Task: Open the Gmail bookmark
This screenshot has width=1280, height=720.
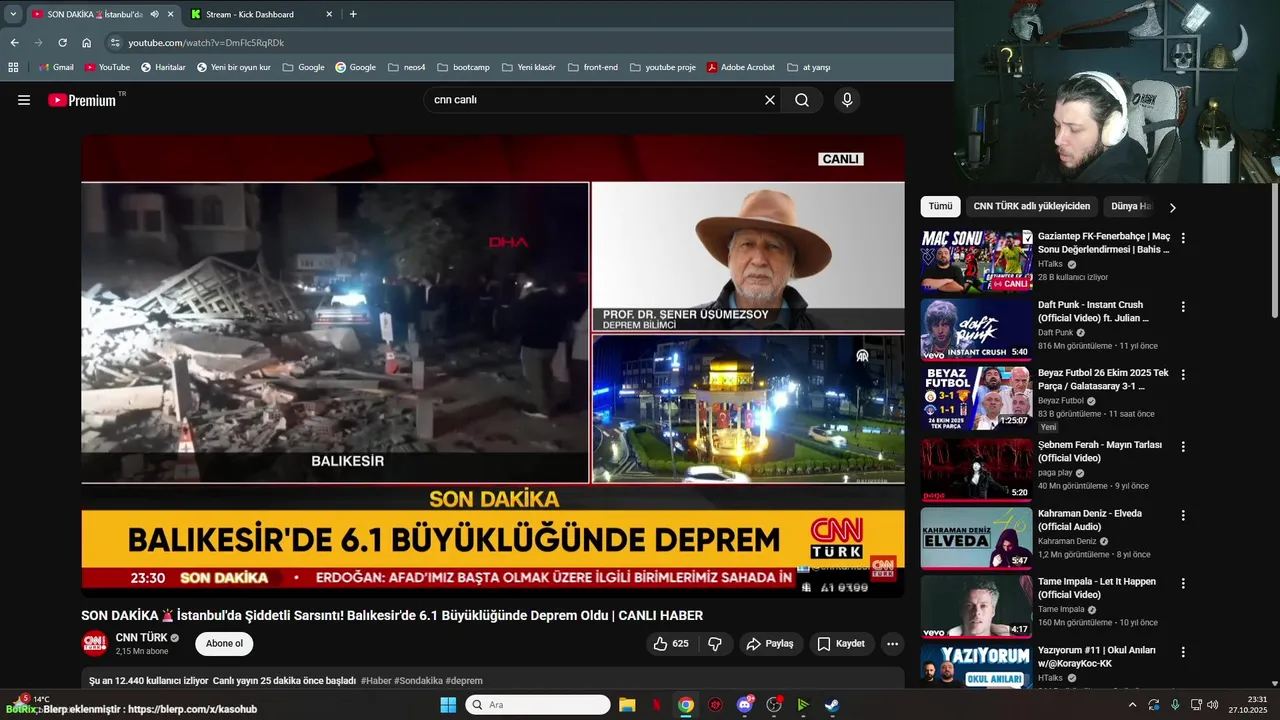Action: [55, 67]
